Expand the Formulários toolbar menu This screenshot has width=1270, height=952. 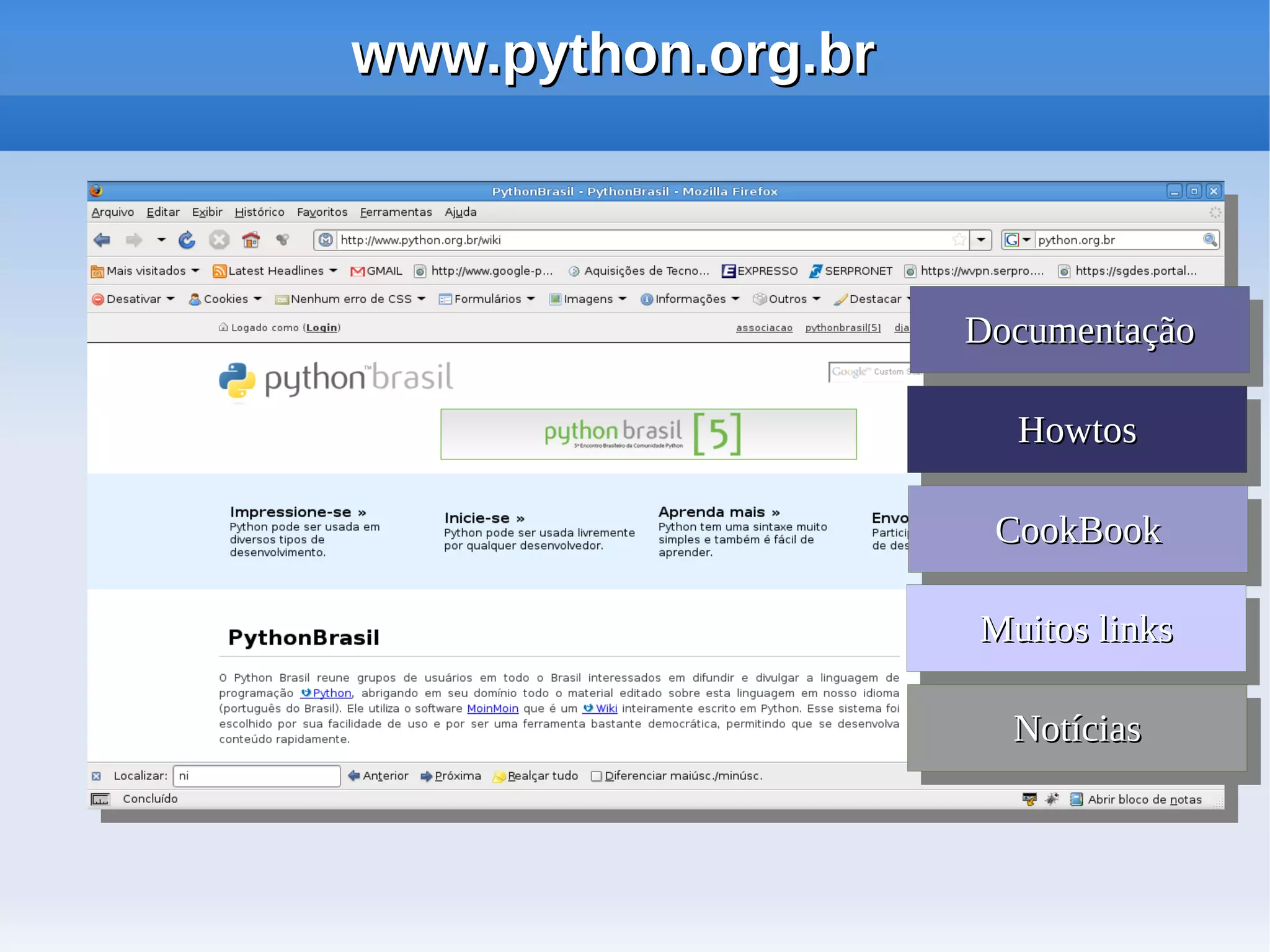click(487, 299)
